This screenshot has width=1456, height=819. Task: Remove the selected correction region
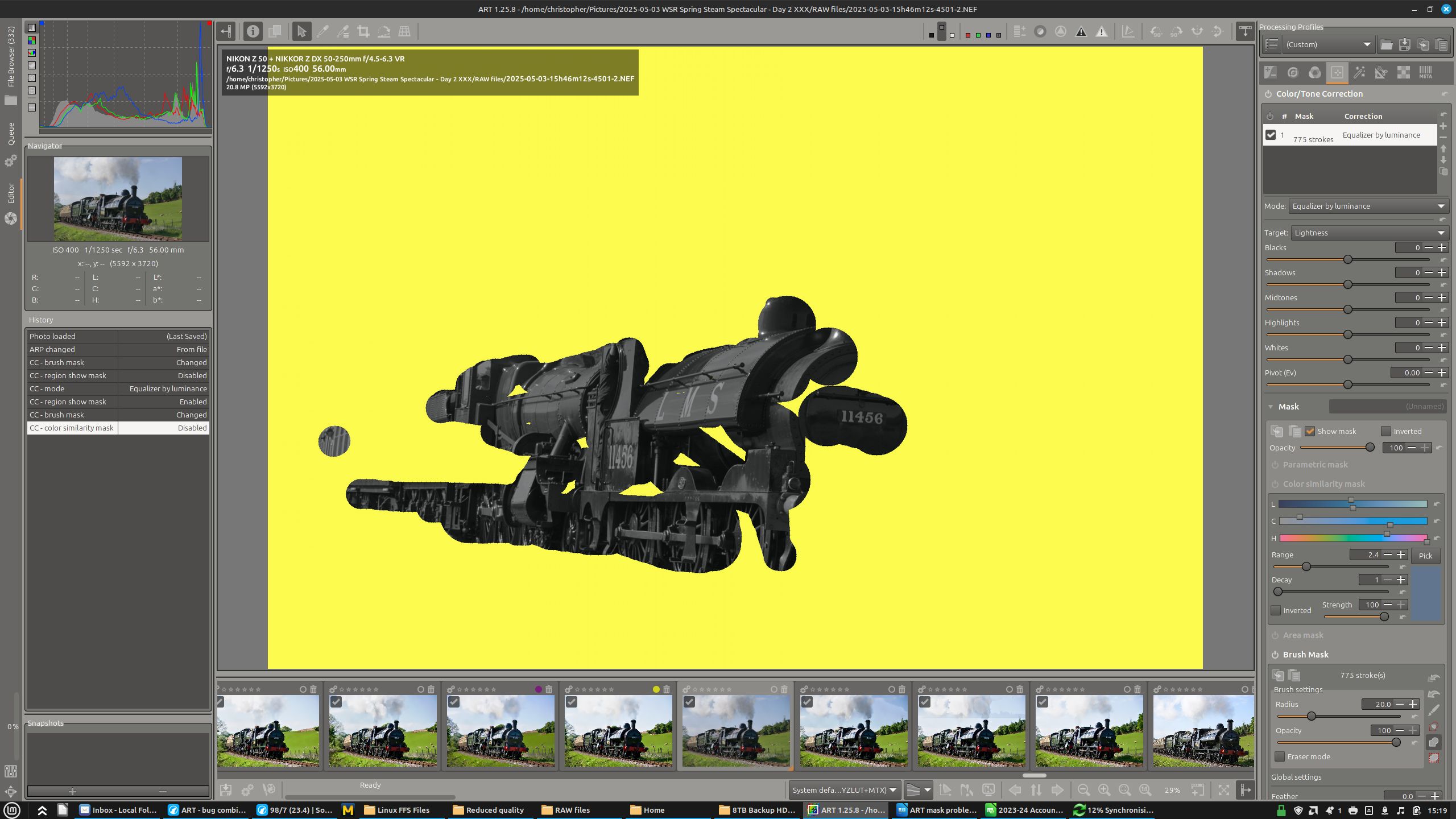[1443, 138]
